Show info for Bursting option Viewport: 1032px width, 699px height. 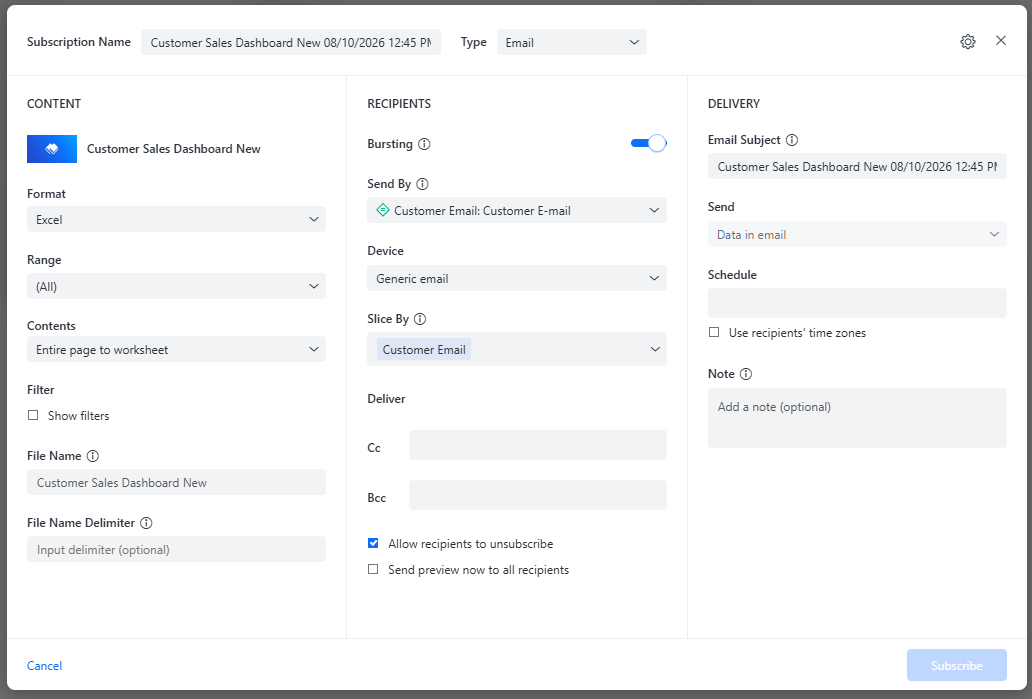coord(425,144)
